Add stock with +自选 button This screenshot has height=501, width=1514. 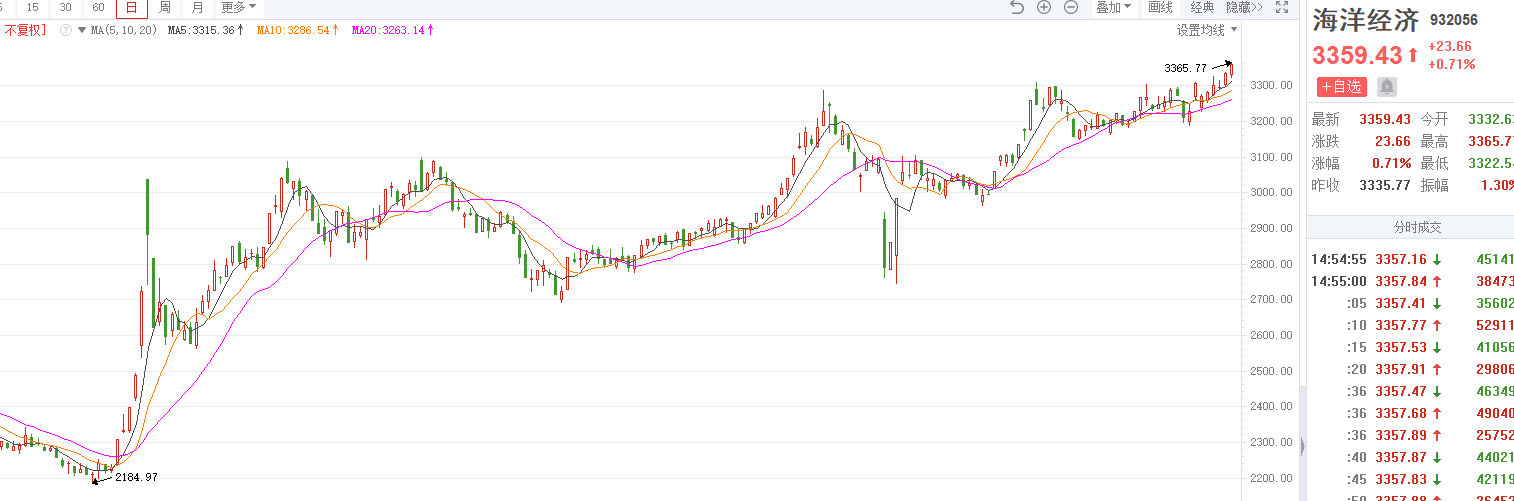[1341, 87]
